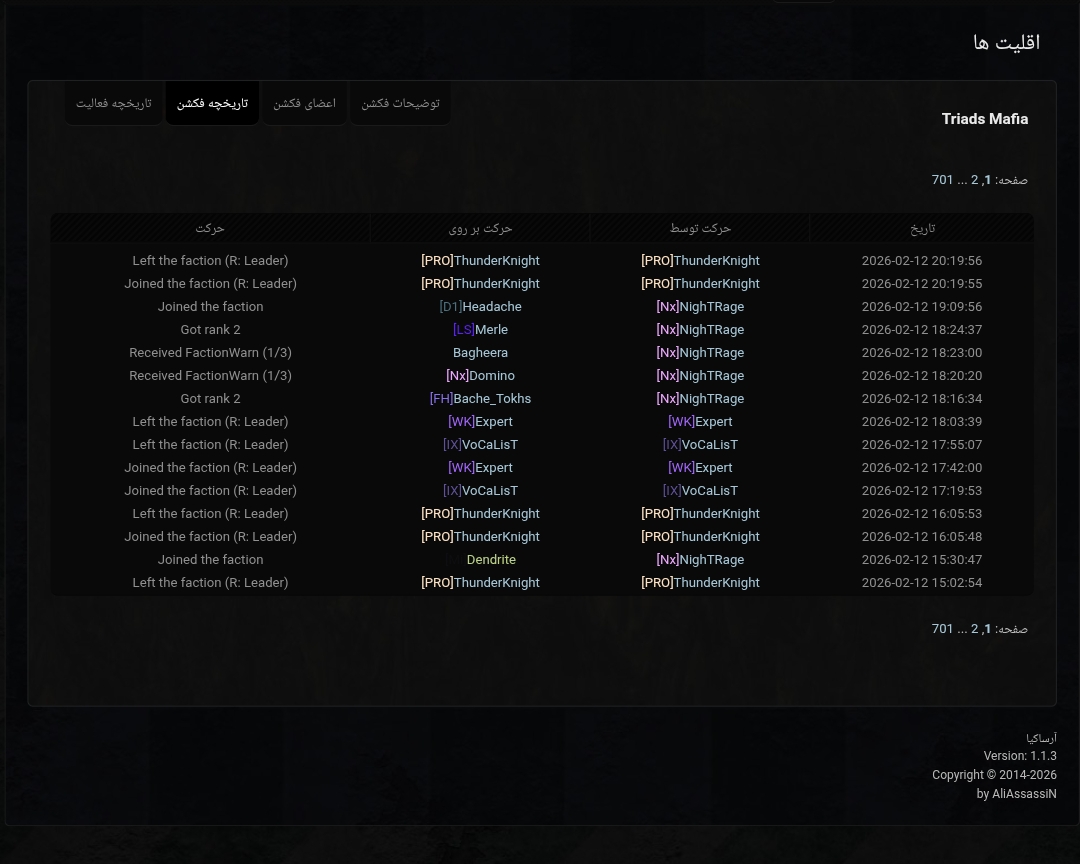Click the تاریخ column header
Viewport: 1080px width, 864px height.
point(922,228)
